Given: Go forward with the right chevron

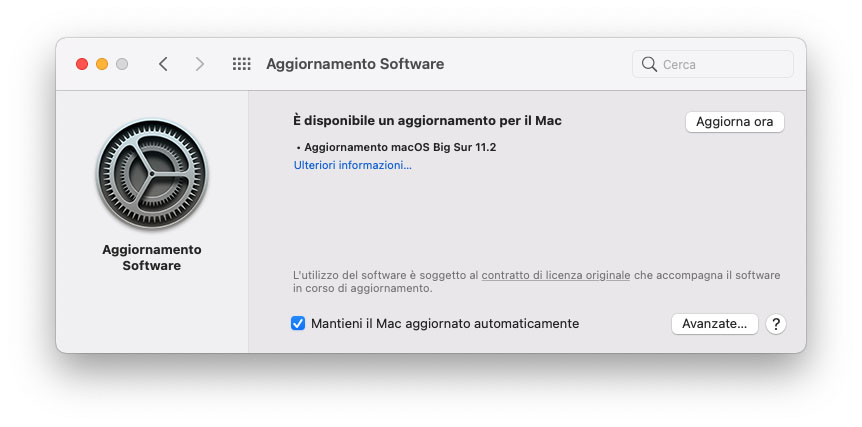Looking at the screenshot, I should (x=200, y=64).
